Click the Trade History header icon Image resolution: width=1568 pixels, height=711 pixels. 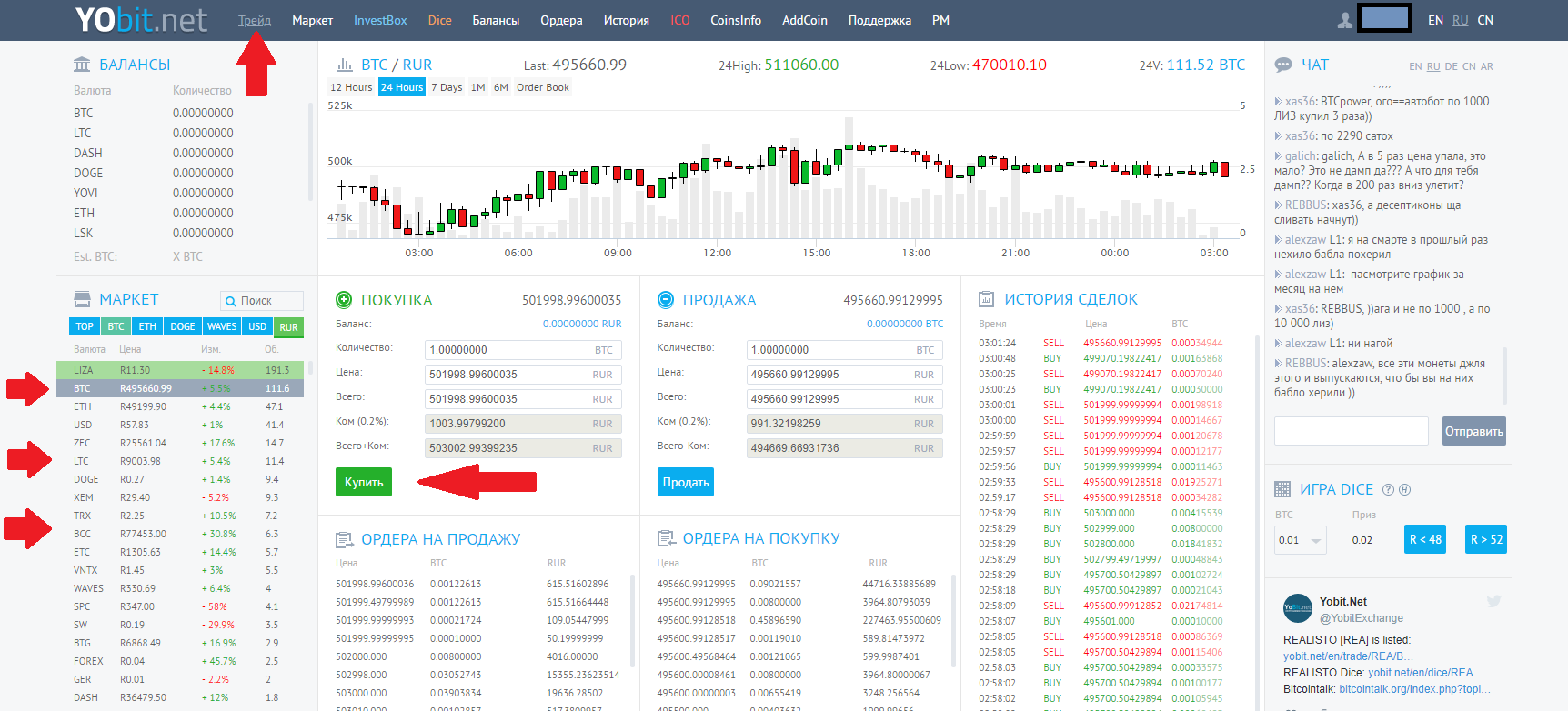986,299
